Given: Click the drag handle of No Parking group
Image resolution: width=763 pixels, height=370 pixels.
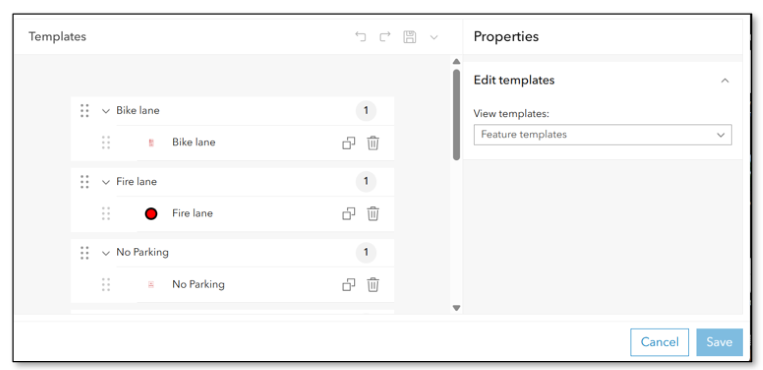Looking at the screenshot, I should click(x=85, y=253).
